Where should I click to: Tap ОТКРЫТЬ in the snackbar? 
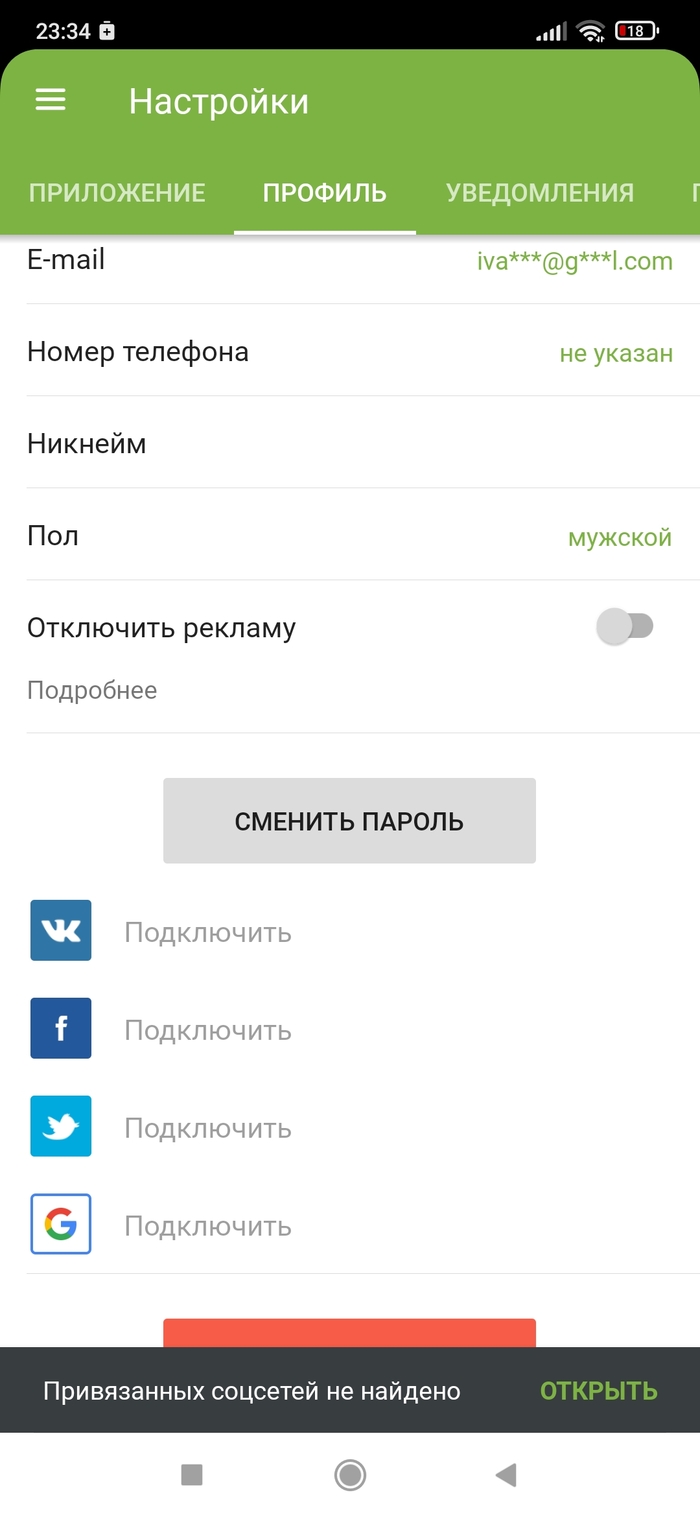(x=598, y=1390)
